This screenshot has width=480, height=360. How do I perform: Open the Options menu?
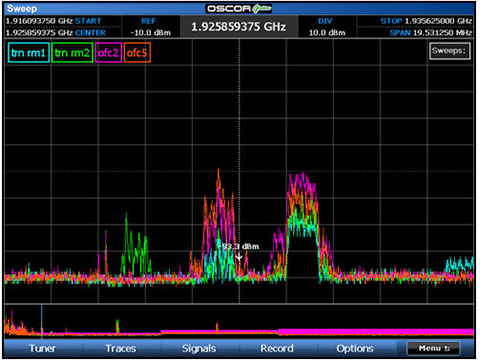(355, 348)
